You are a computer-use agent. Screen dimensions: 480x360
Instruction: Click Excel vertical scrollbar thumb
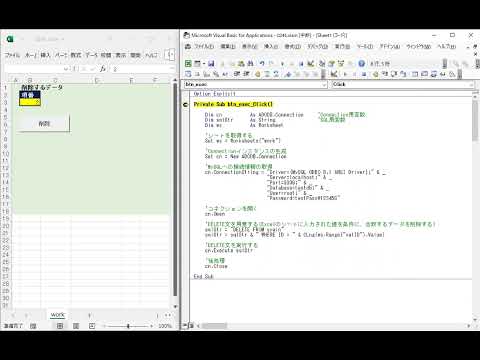175,189
